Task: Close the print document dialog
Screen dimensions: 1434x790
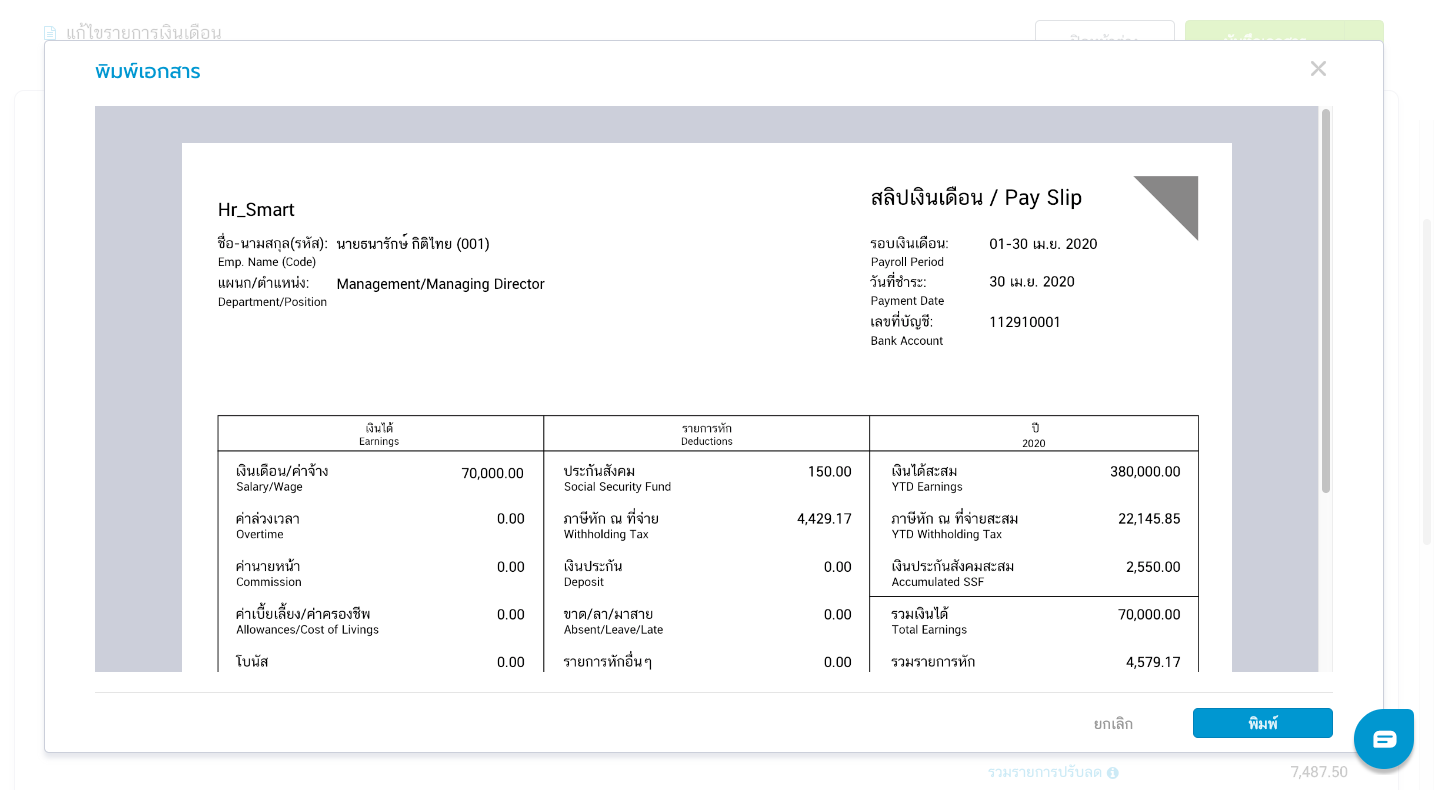Action: pyautogui.click(x=1318, y=69)
